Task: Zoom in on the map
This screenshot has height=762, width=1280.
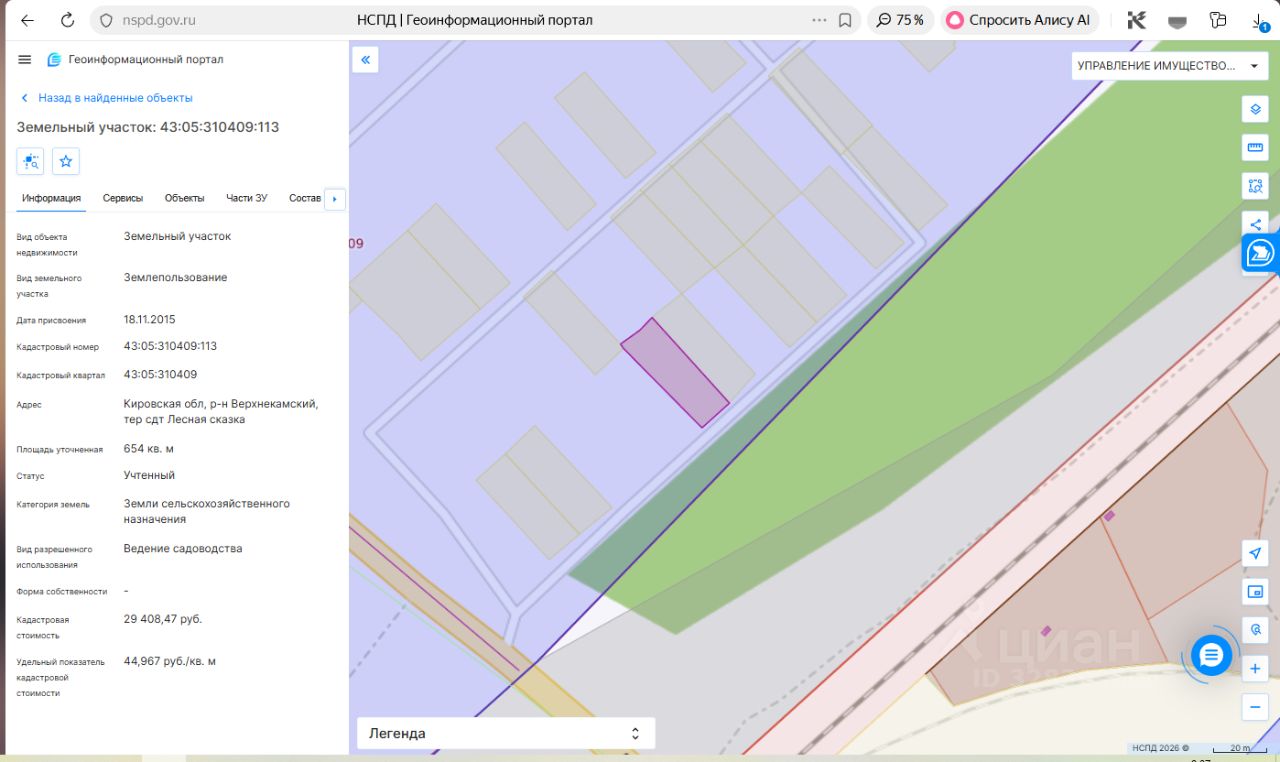Action: 1255,668
